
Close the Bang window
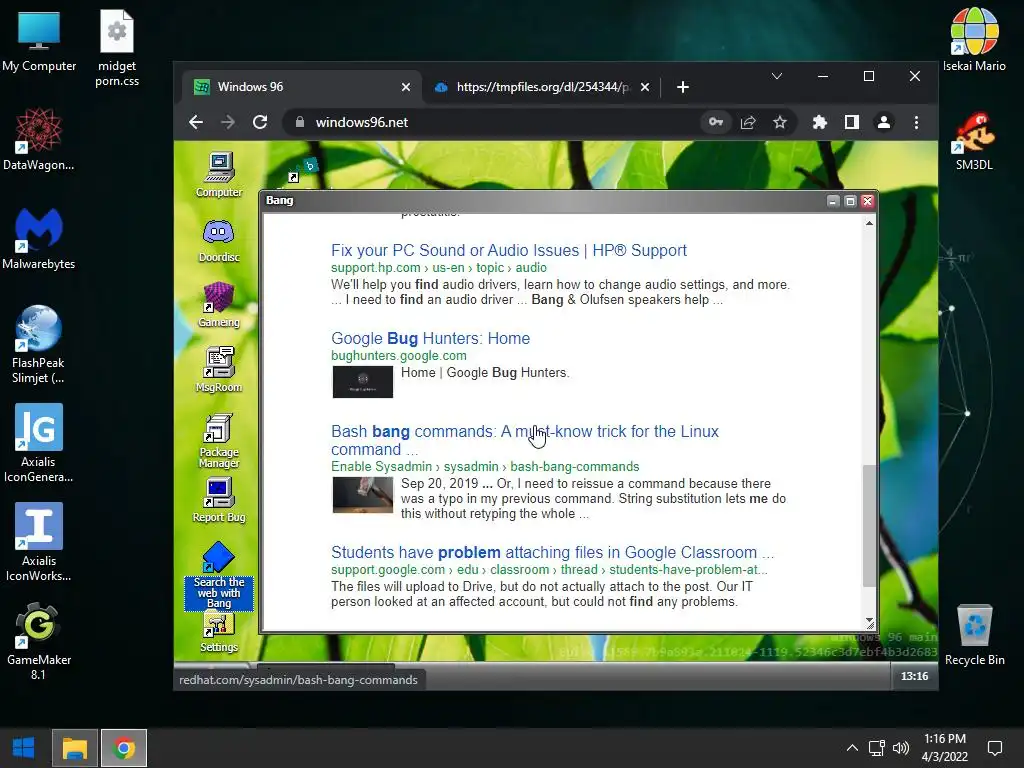coord(867,200)
